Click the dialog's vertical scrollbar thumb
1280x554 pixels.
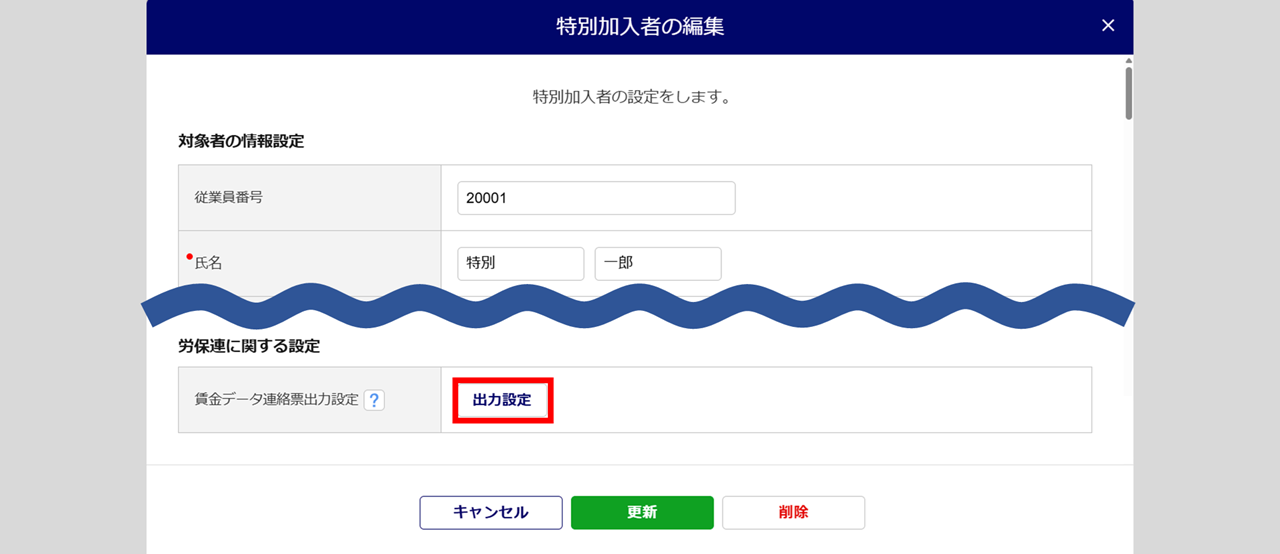pos(1128,92)
